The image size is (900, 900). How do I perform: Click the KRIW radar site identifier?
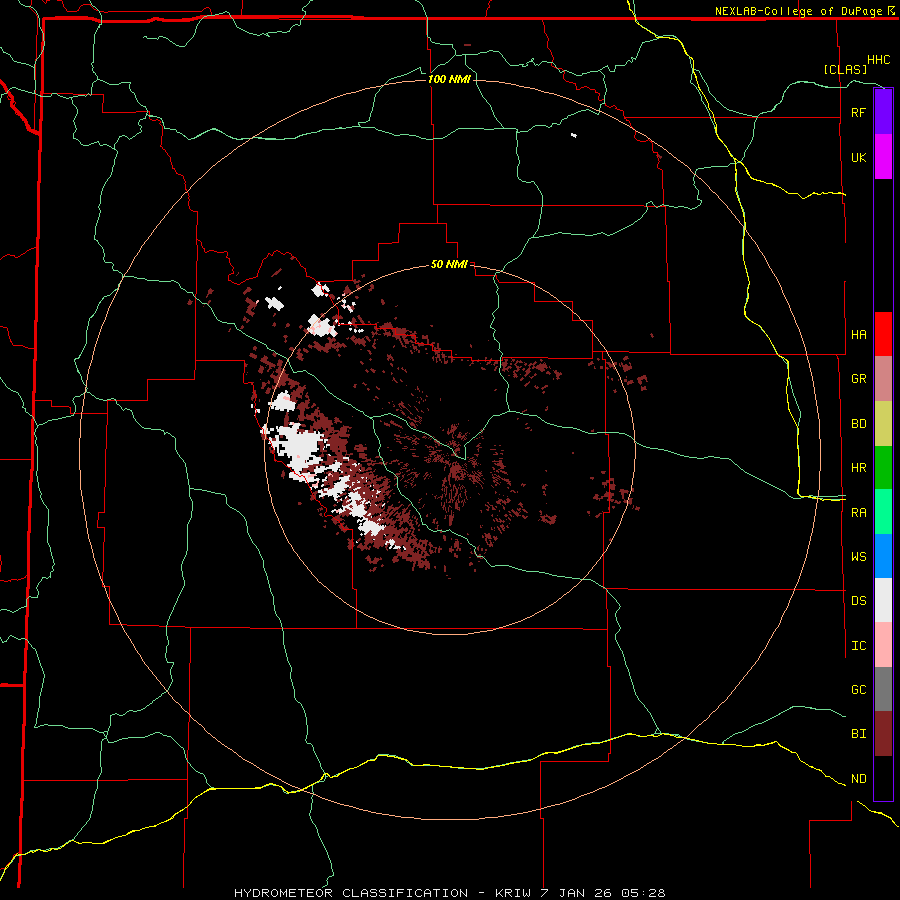[513, 893]
